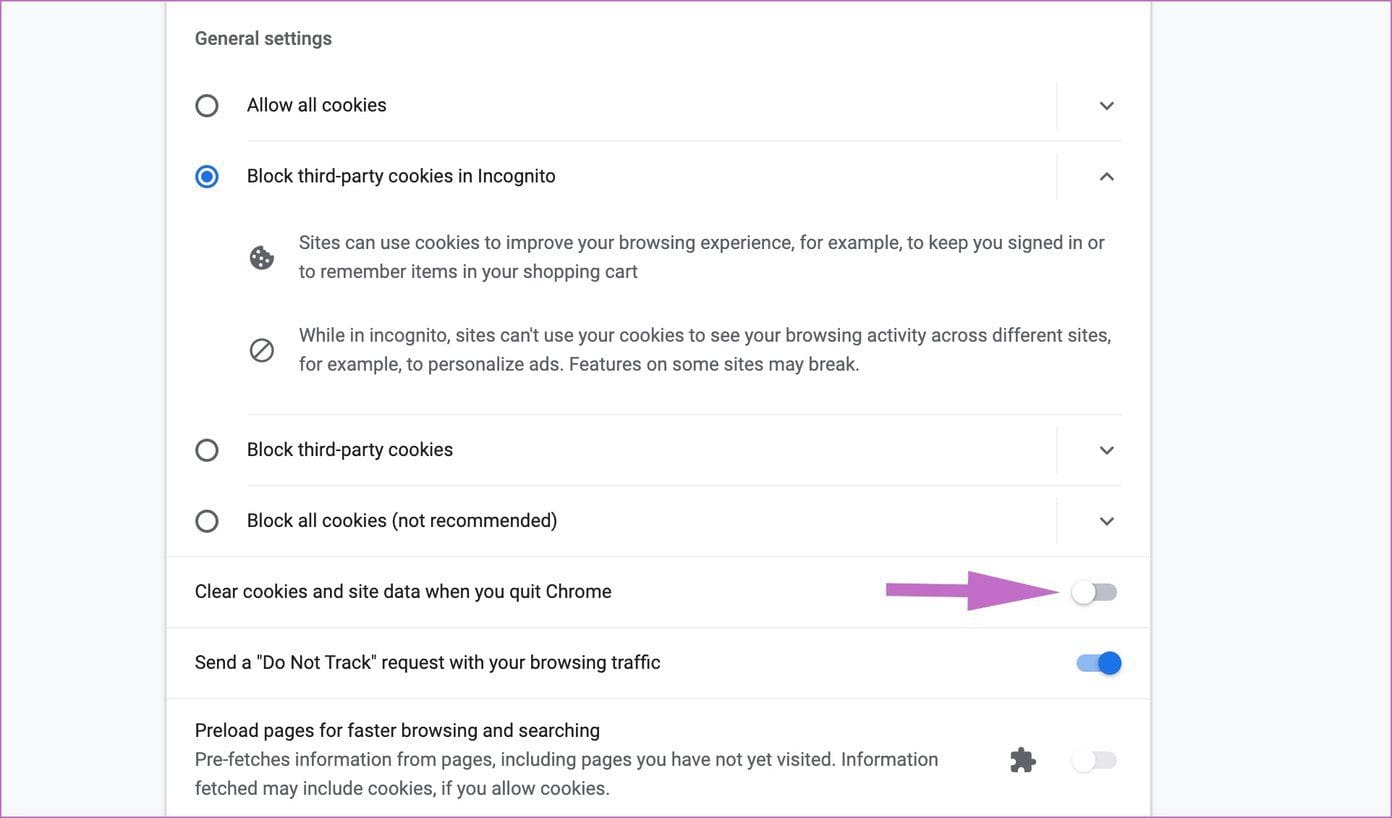The image size is (1392, 818).
Task: Click the cookie icon beside browsing experience text
Action: pyautogui.click(x=262, y=258)
